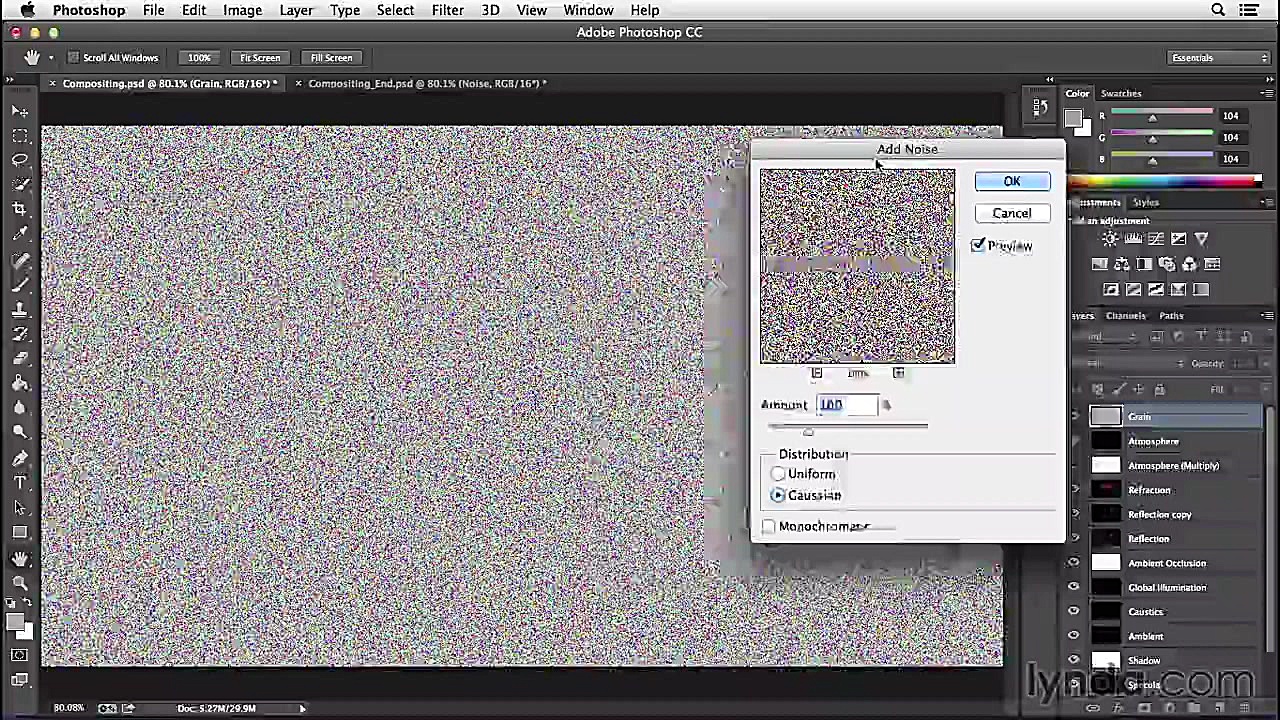Choose Uniform distribution
Viewport: 1280px width, 720px height.
click(778, 474)
